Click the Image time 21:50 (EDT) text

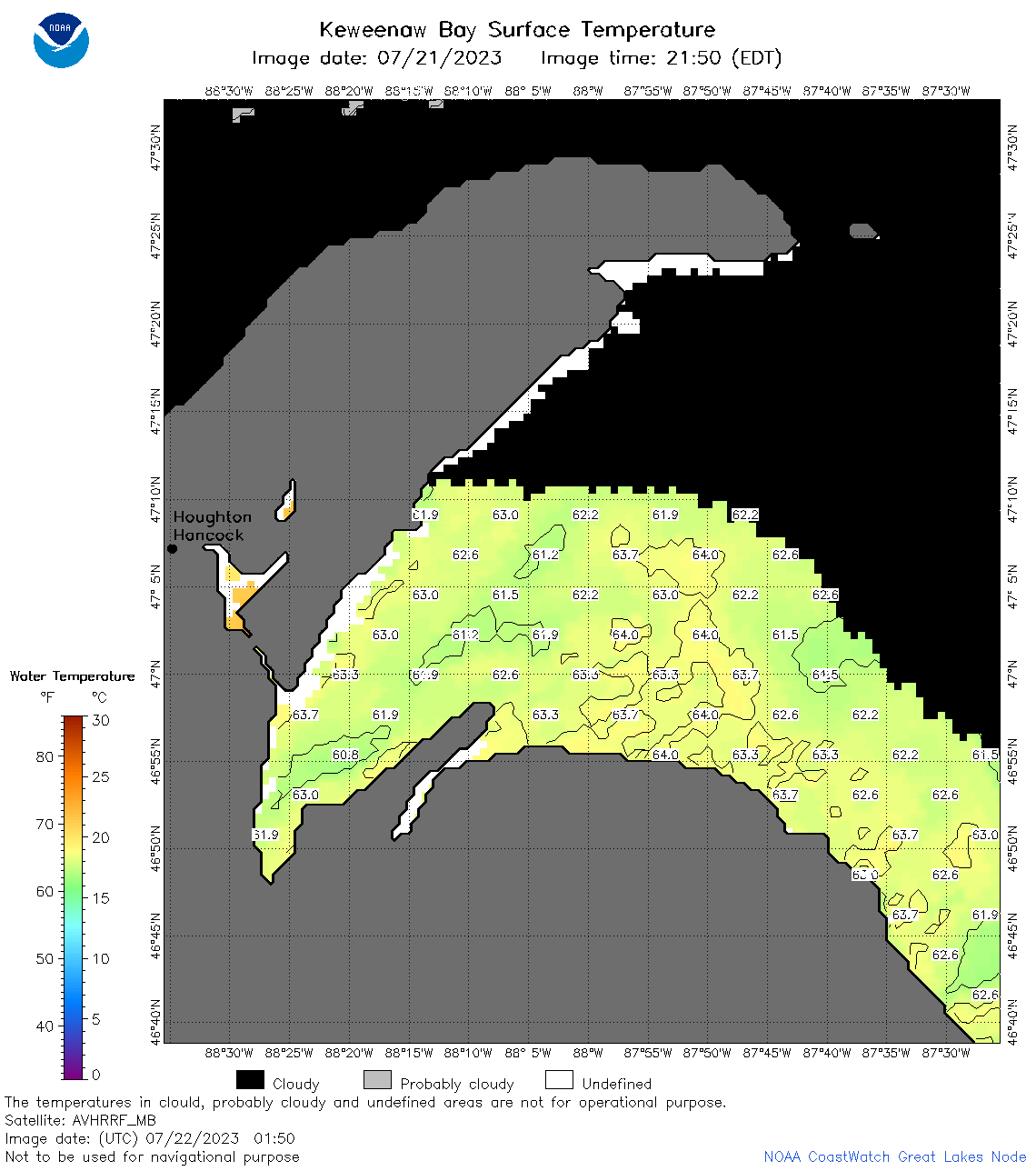coord(662,58)
